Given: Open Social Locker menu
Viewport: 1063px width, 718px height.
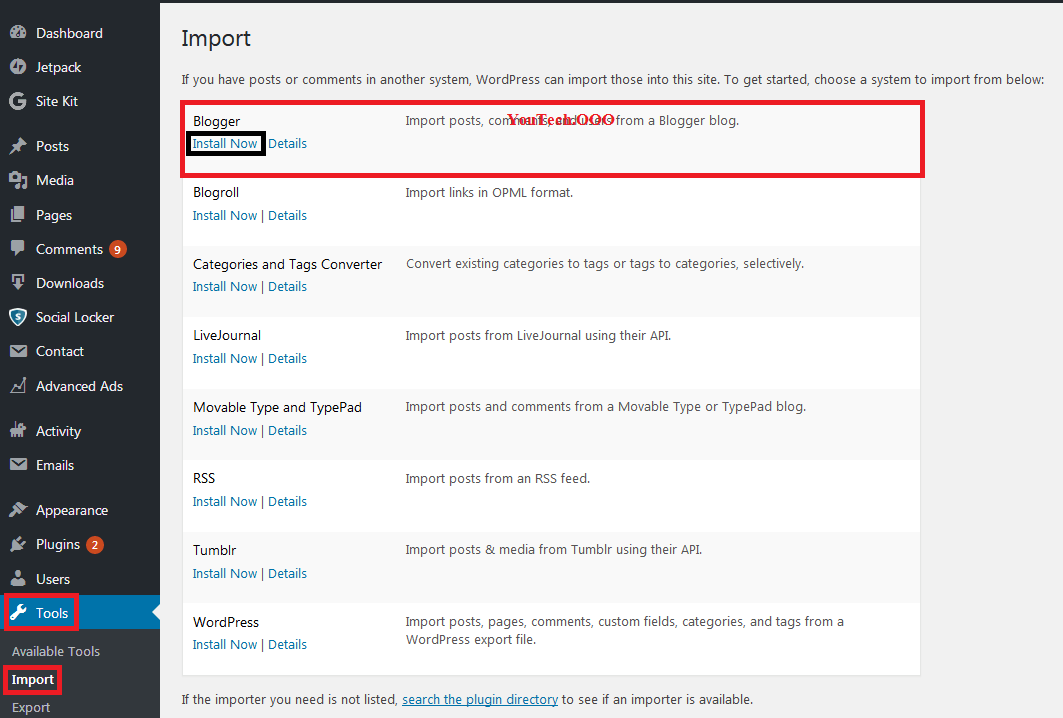Looking at the screenshot, I should 75,317.
